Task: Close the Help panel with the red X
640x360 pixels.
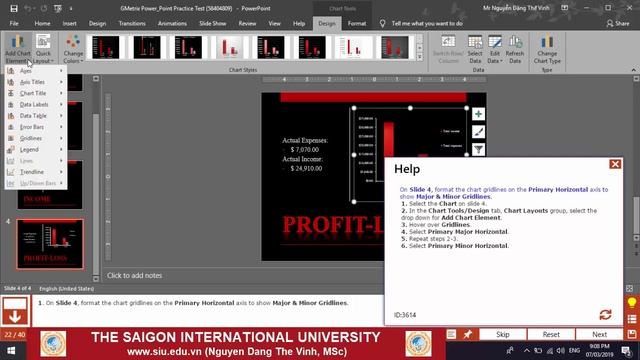Action: coord(615,164)
